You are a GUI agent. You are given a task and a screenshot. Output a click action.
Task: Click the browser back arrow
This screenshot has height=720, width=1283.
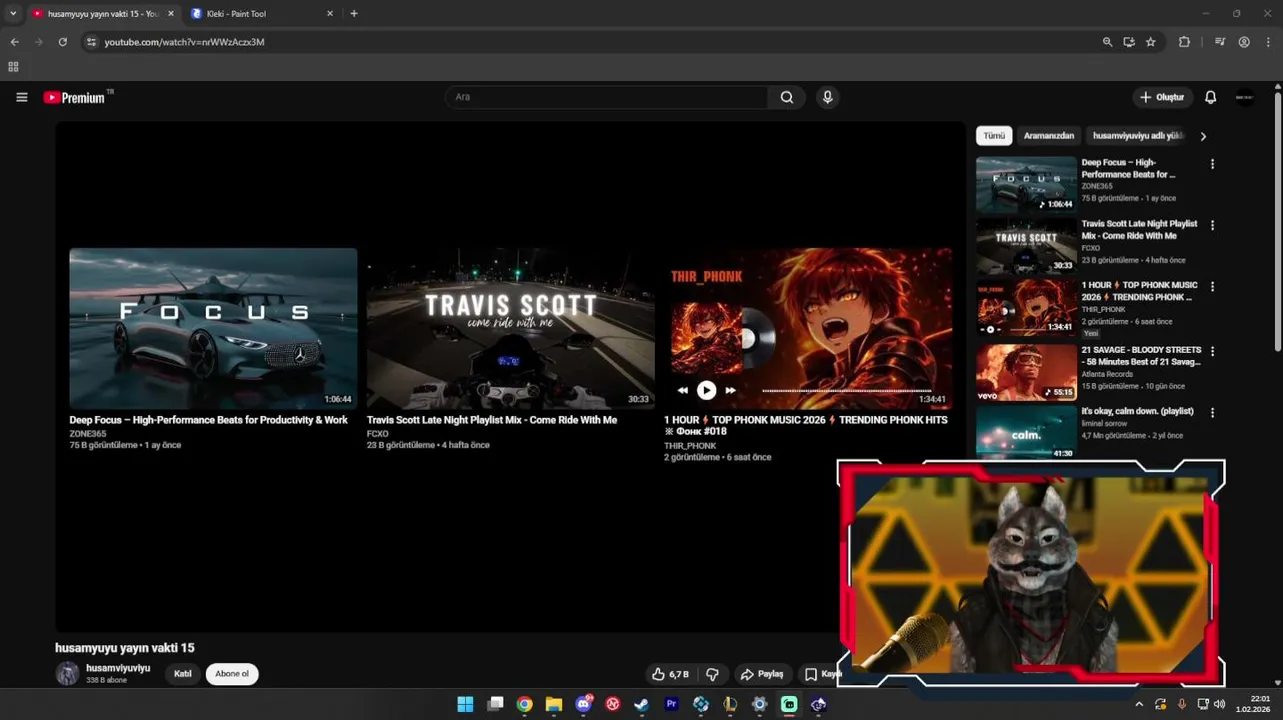coord(14,42)
